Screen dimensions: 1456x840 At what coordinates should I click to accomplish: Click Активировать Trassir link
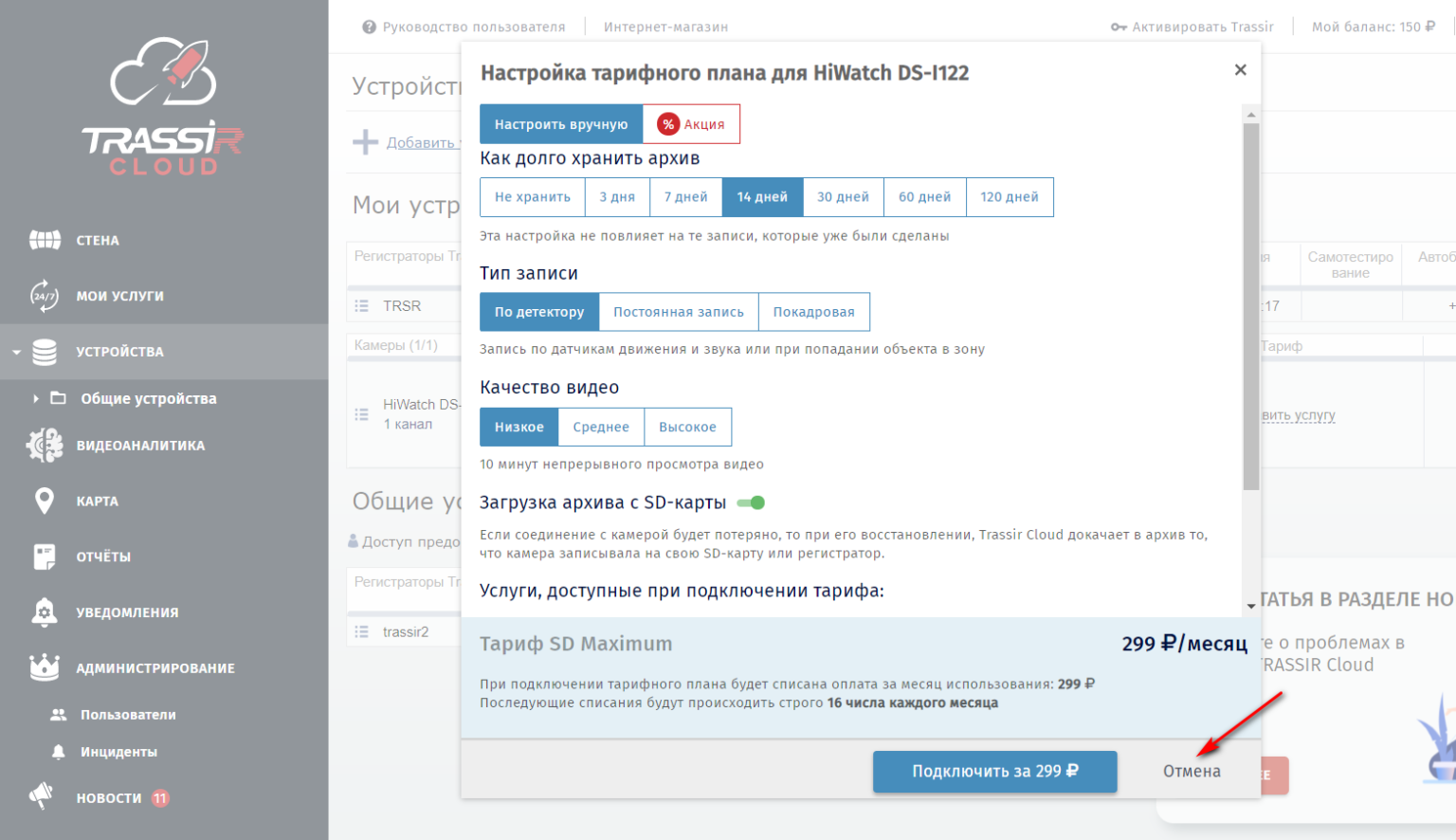point(1203,27)
